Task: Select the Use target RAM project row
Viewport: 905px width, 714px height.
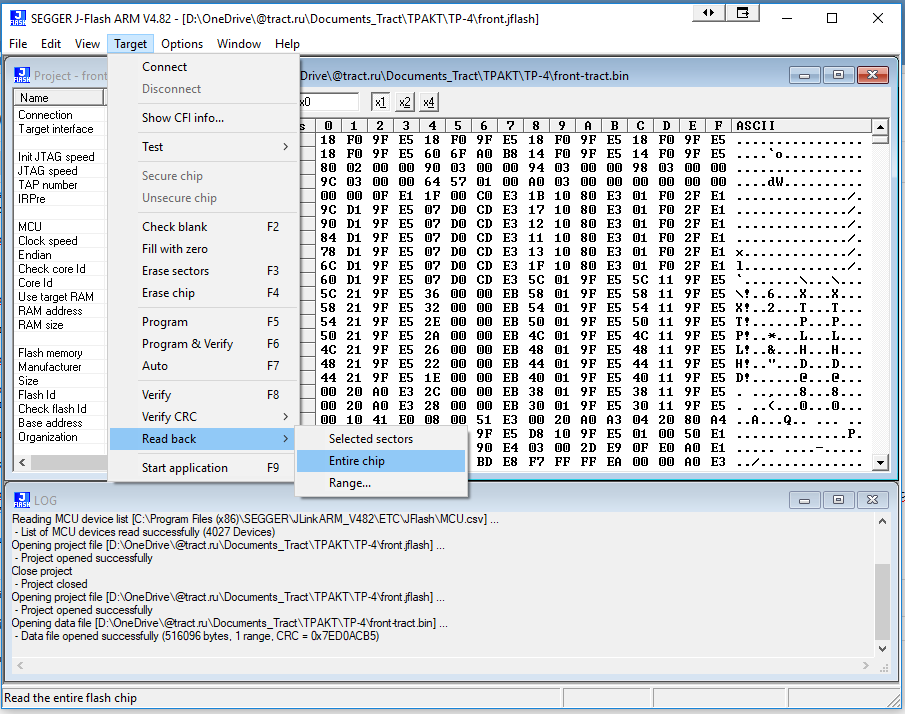Action: click(60, 297)
